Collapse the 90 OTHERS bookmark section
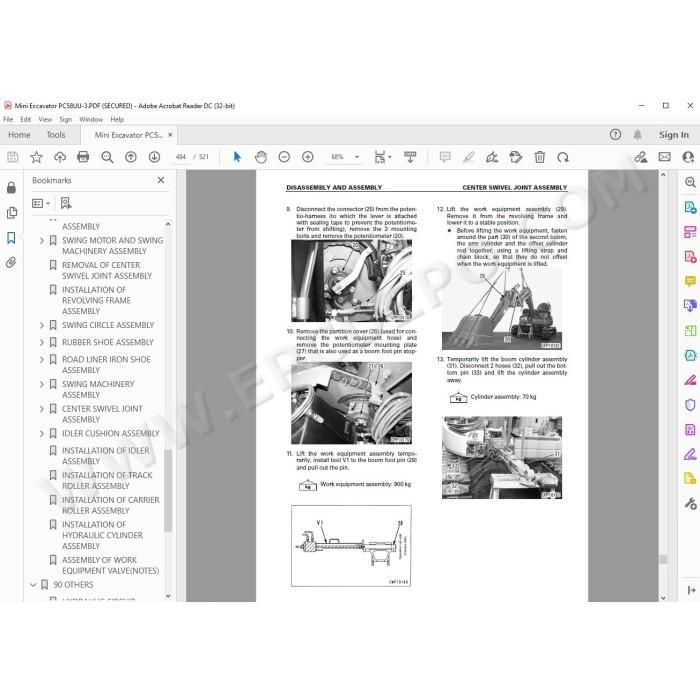The image size is (700, 700). [33, 585]
